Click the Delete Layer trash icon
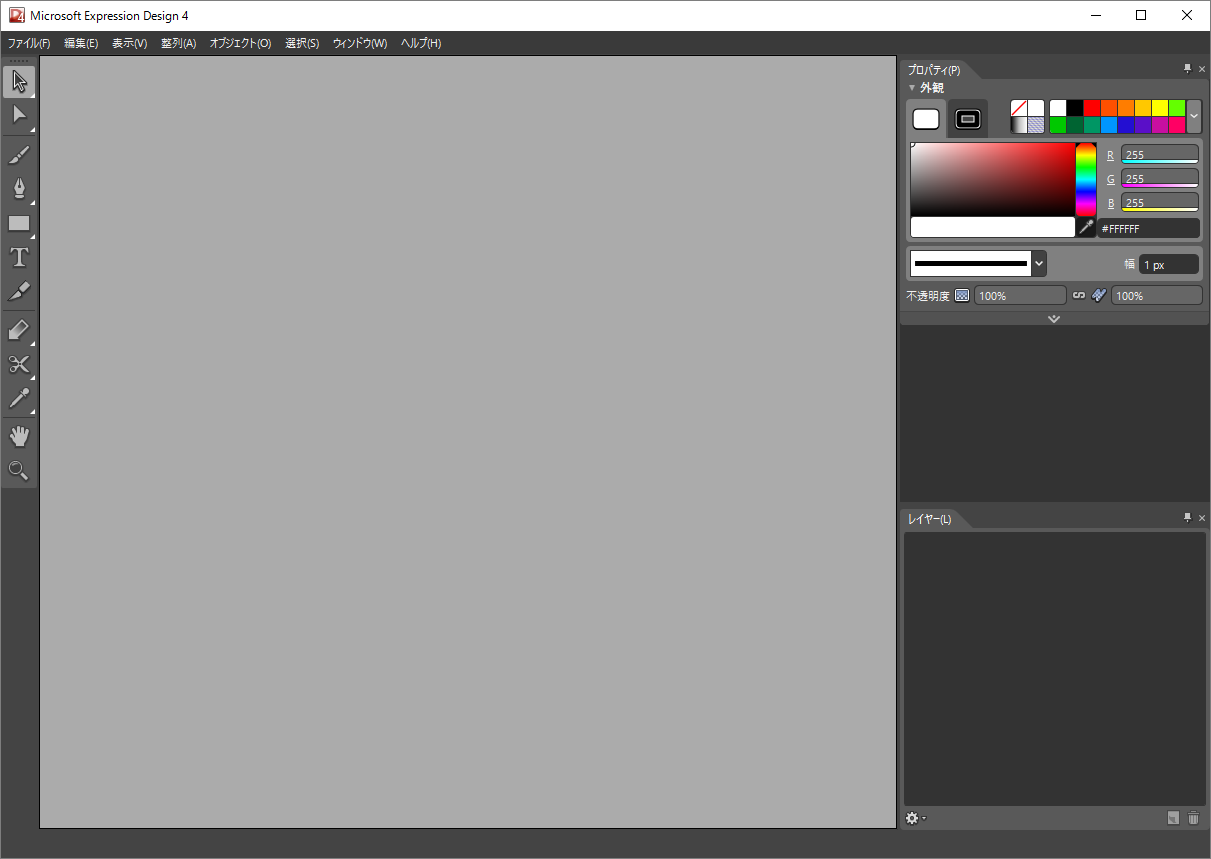 (1193, 818)
